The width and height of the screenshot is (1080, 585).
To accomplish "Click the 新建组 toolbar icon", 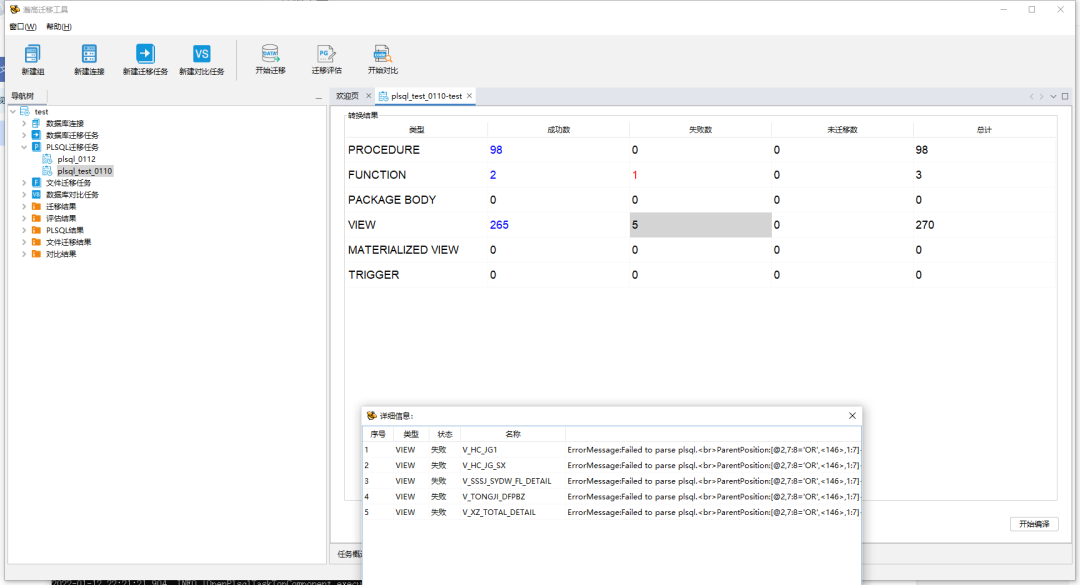I will click(x=33, y=55).
